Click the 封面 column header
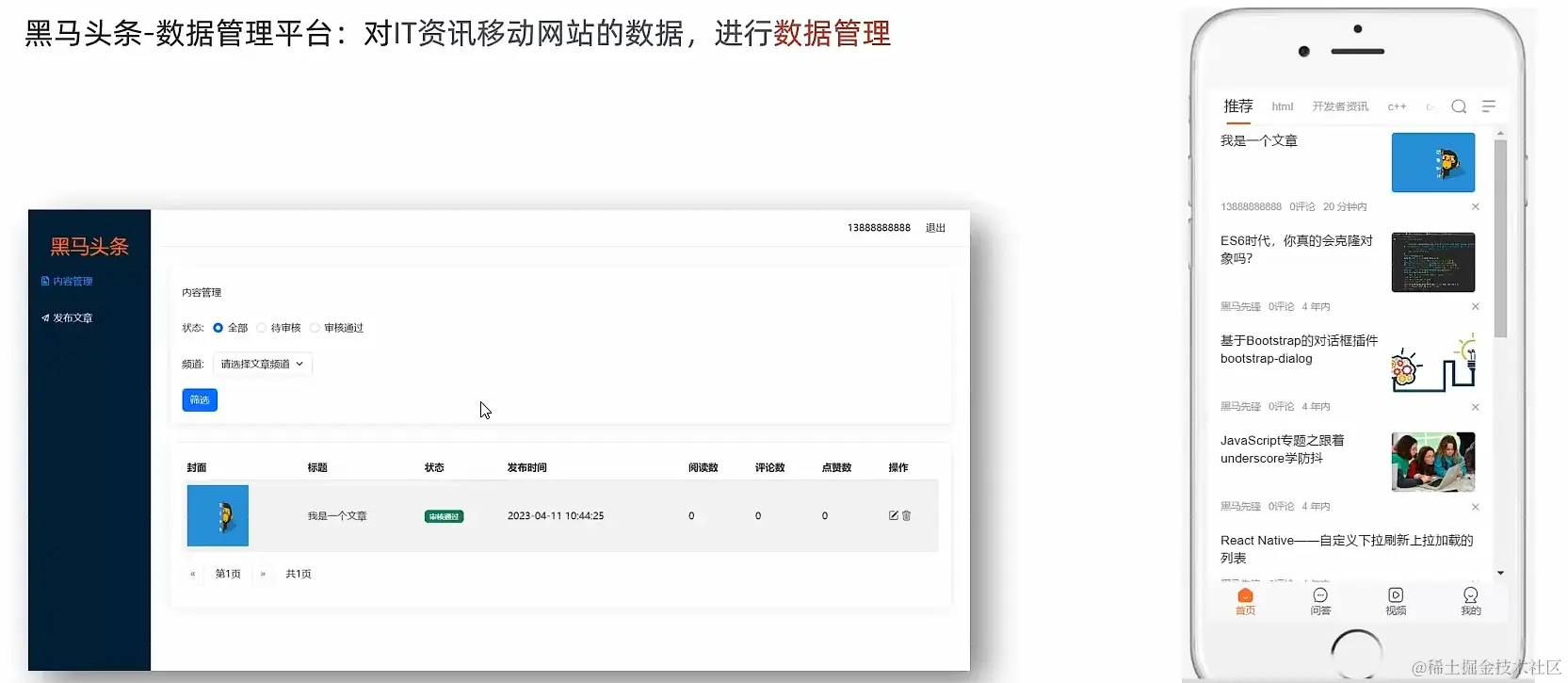The width and height of the screenshot is (1568, 683). coord(197,468)
